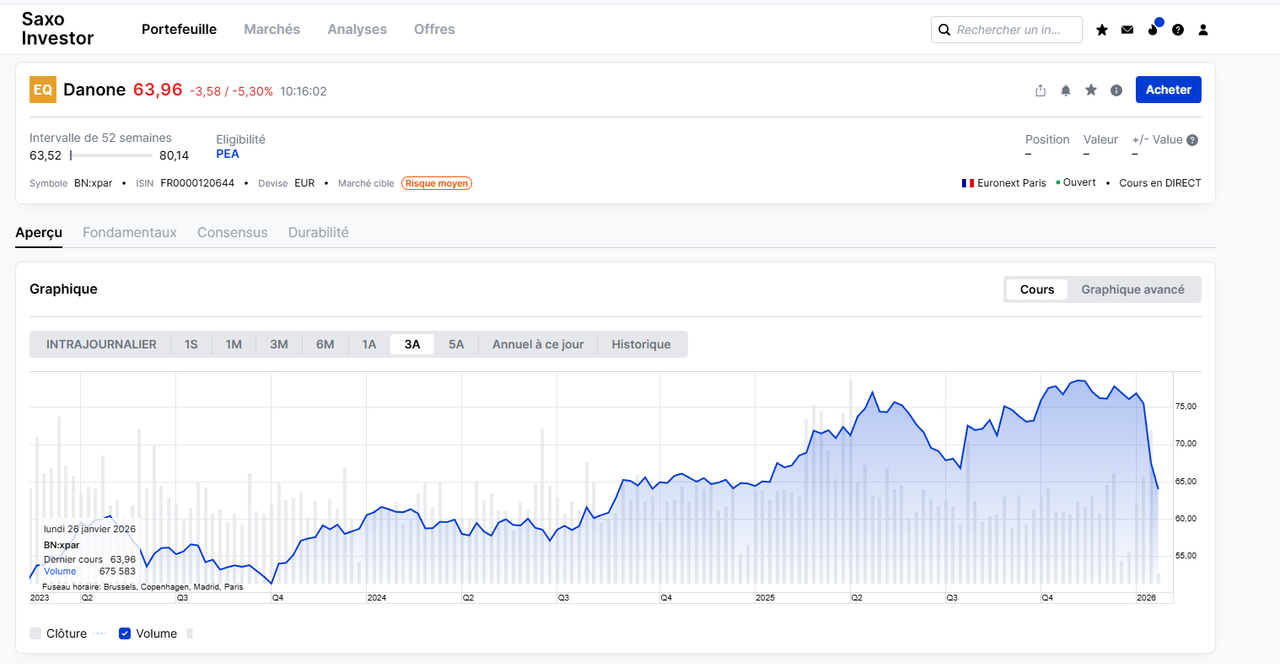Viewport: 1280px width, 664px height.
Task: Choose the 5A chart period
Action: coord(456,344)
